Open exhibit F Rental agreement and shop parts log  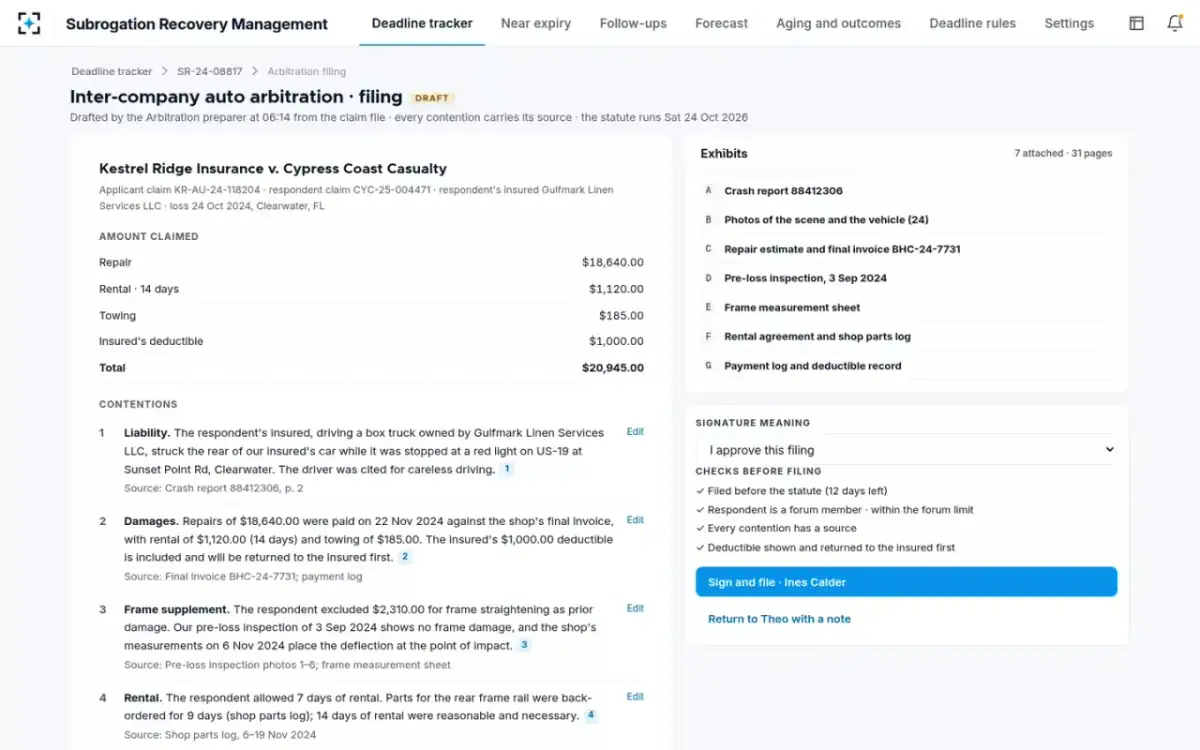(906, 337)
